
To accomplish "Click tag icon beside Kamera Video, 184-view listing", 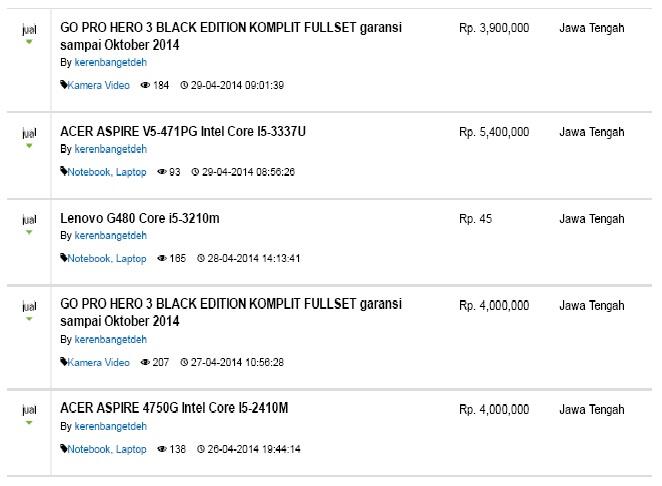I will [64, 85].
